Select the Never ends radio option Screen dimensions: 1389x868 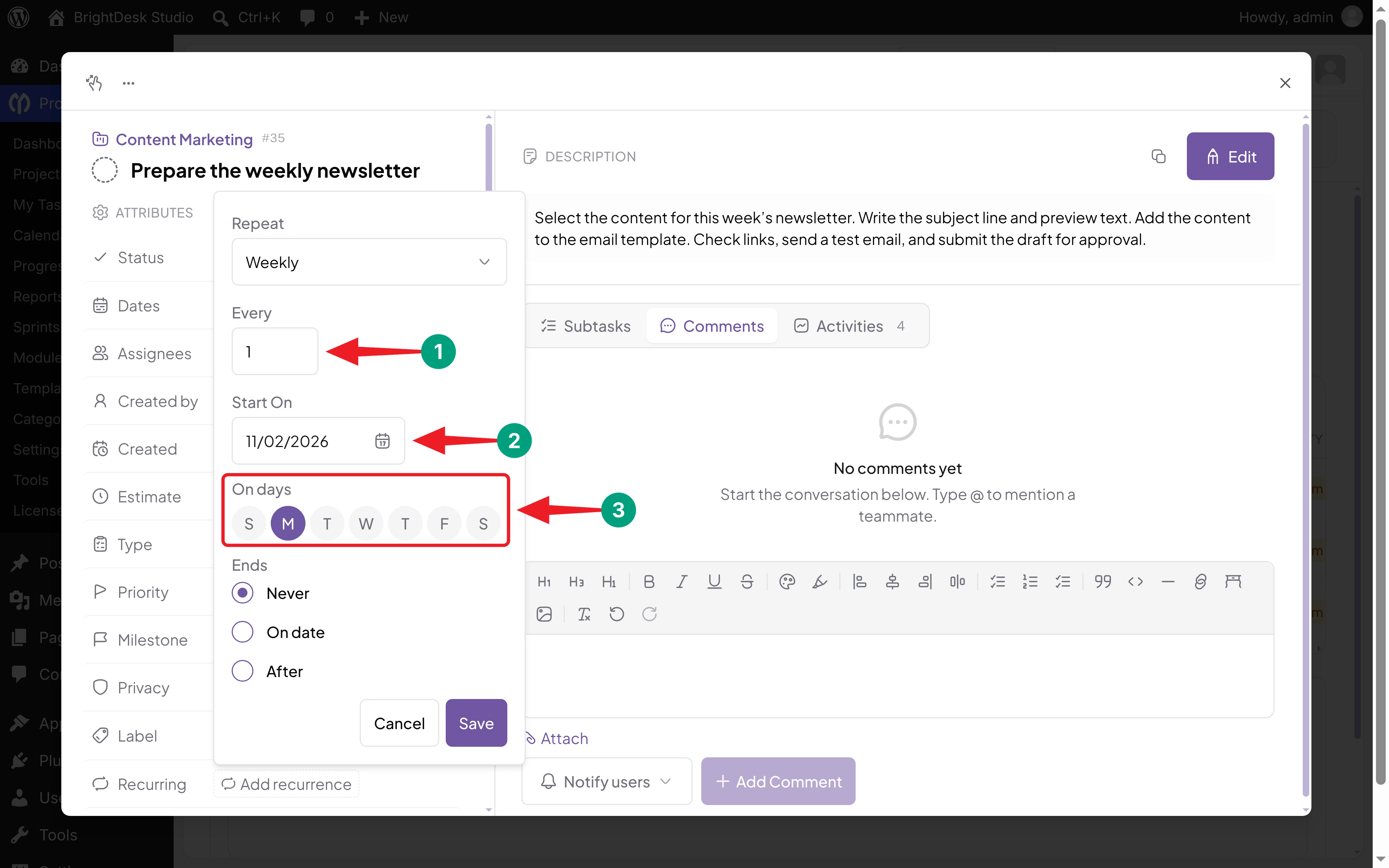242,592
